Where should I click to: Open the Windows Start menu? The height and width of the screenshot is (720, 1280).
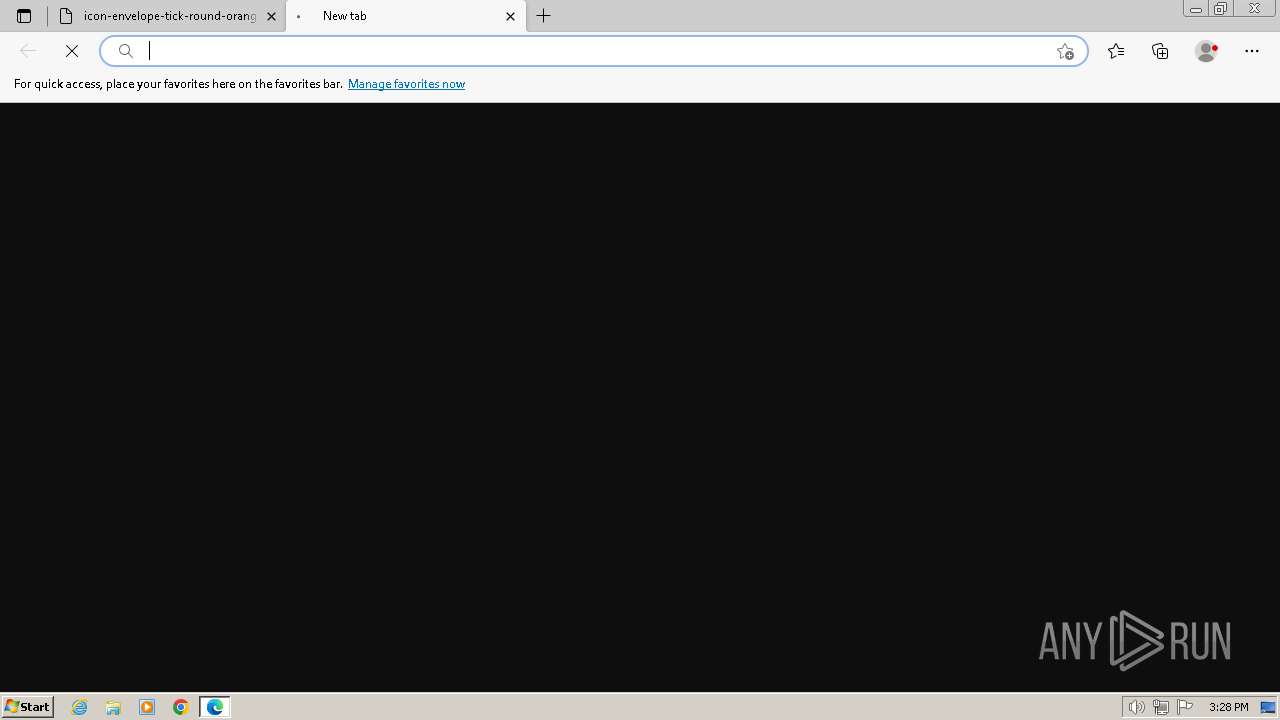point(28,707)
